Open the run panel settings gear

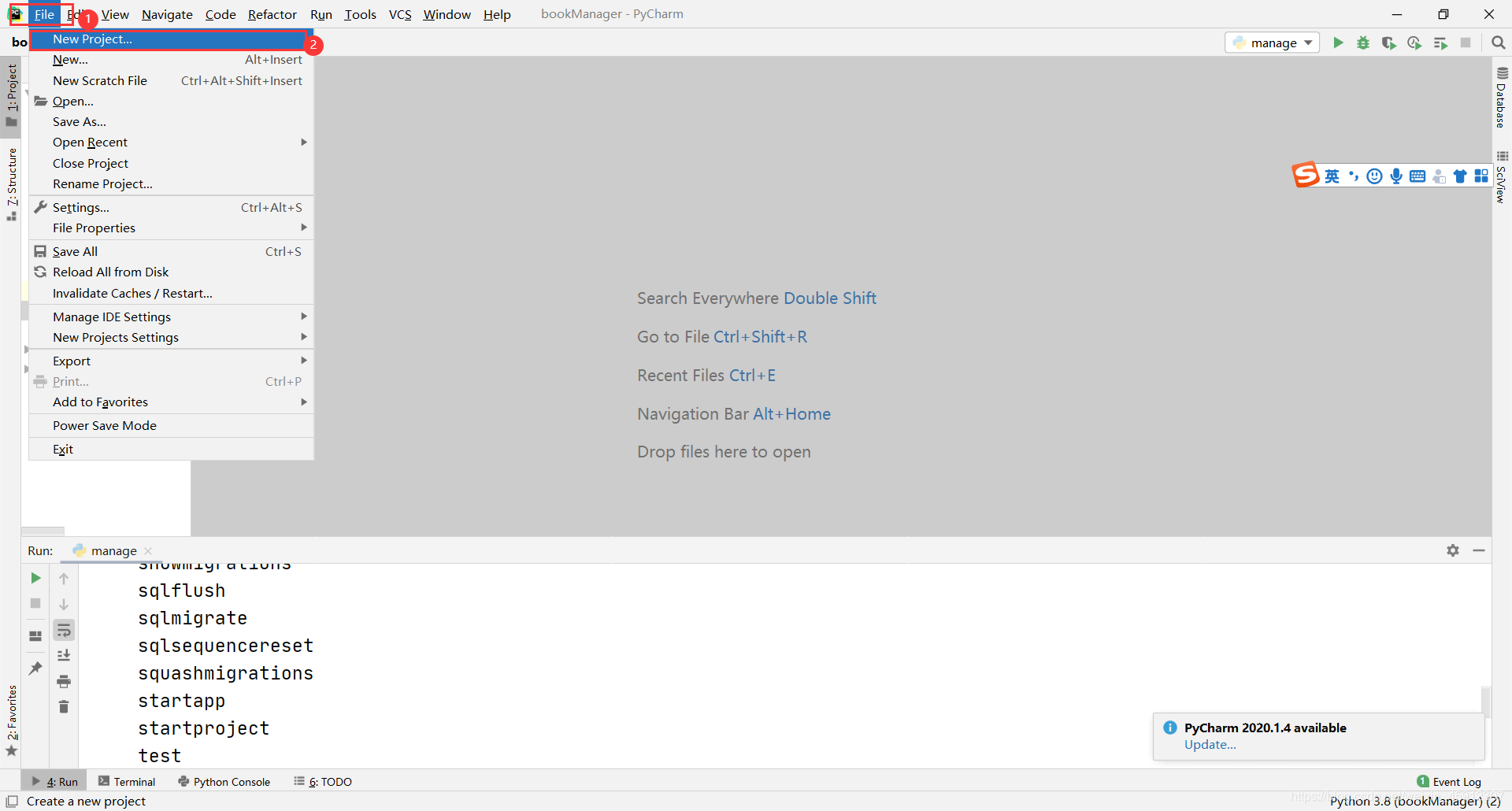pyautogui.click(x=1453, y=550)
